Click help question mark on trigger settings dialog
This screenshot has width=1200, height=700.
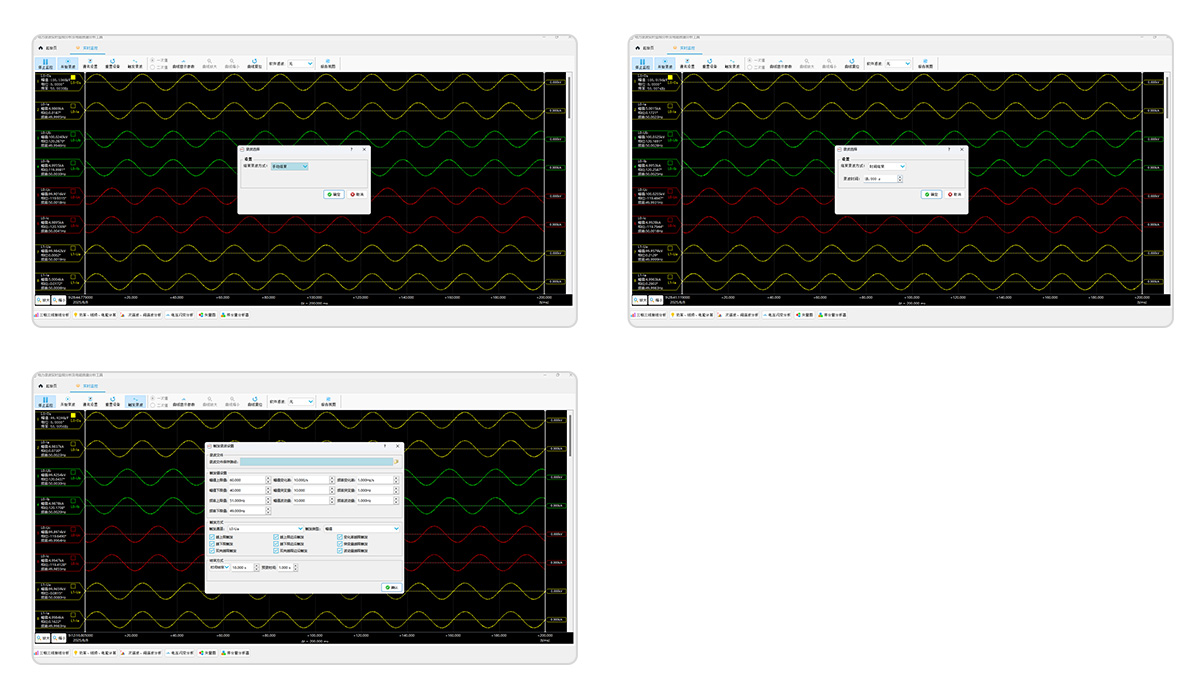click(x=384, y=446)
